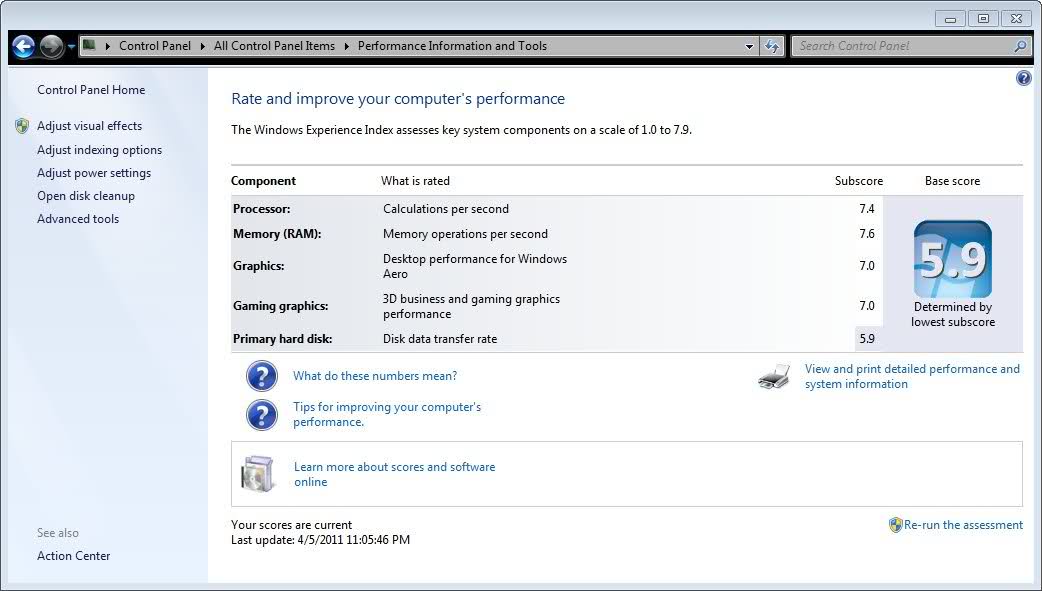The image size is (1042, 591).
Task: Click the Disk data transfer rate text
Action: [x=440, y=339]
